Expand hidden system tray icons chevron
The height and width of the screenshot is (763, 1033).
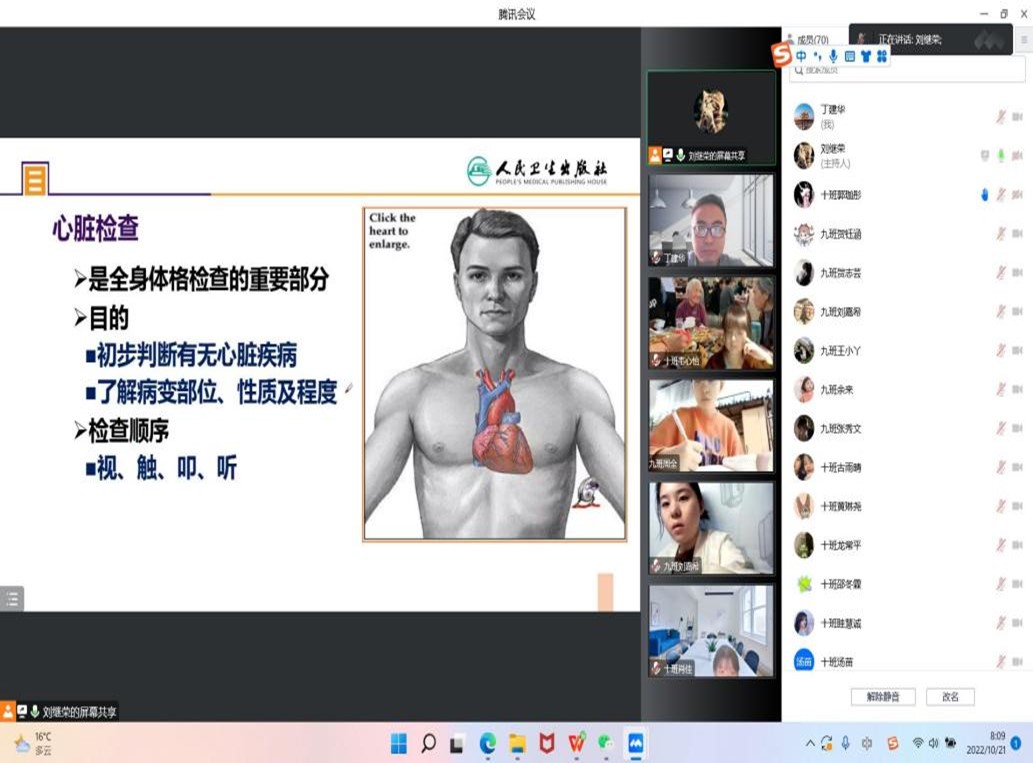click(x=810, y=743)
